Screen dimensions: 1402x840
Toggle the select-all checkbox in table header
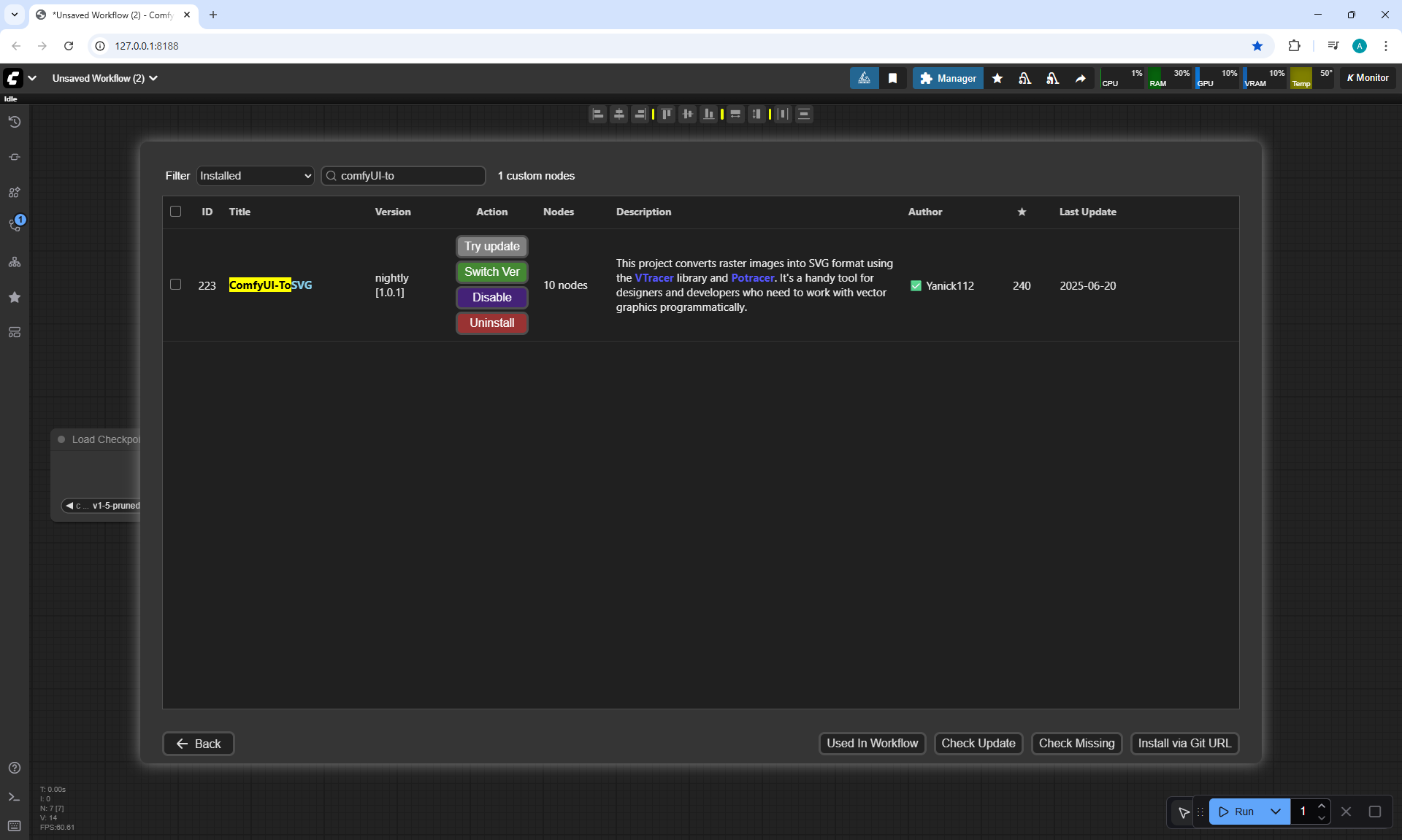tap(175, 212)
